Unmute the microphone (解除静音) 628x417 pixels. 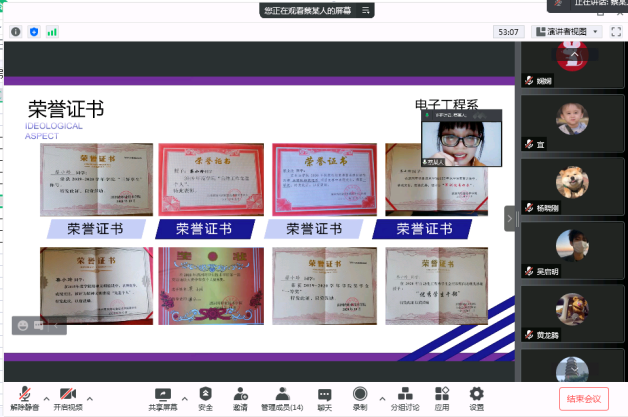pos(22,397)
